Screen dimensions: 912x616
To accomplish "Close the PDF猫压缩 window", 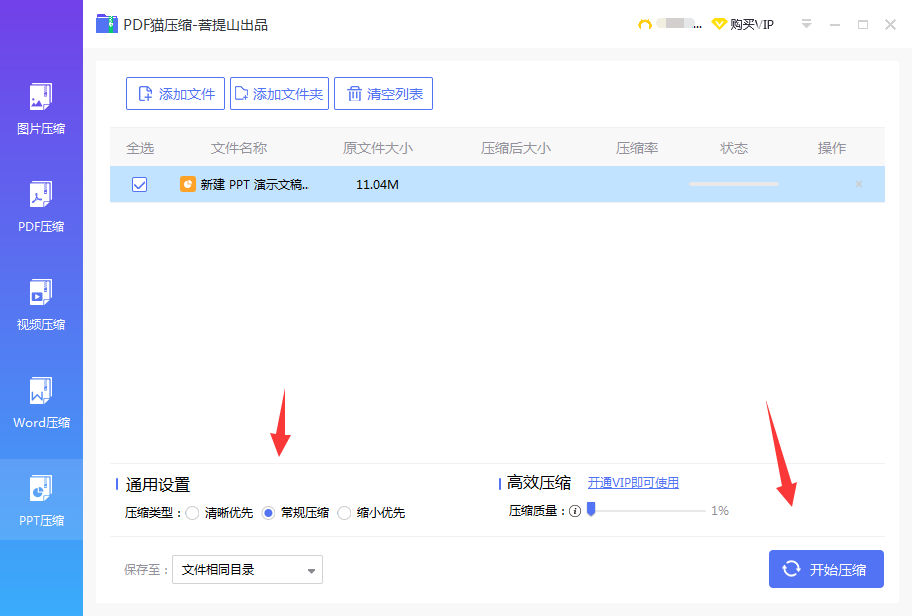I will [890, 24].
